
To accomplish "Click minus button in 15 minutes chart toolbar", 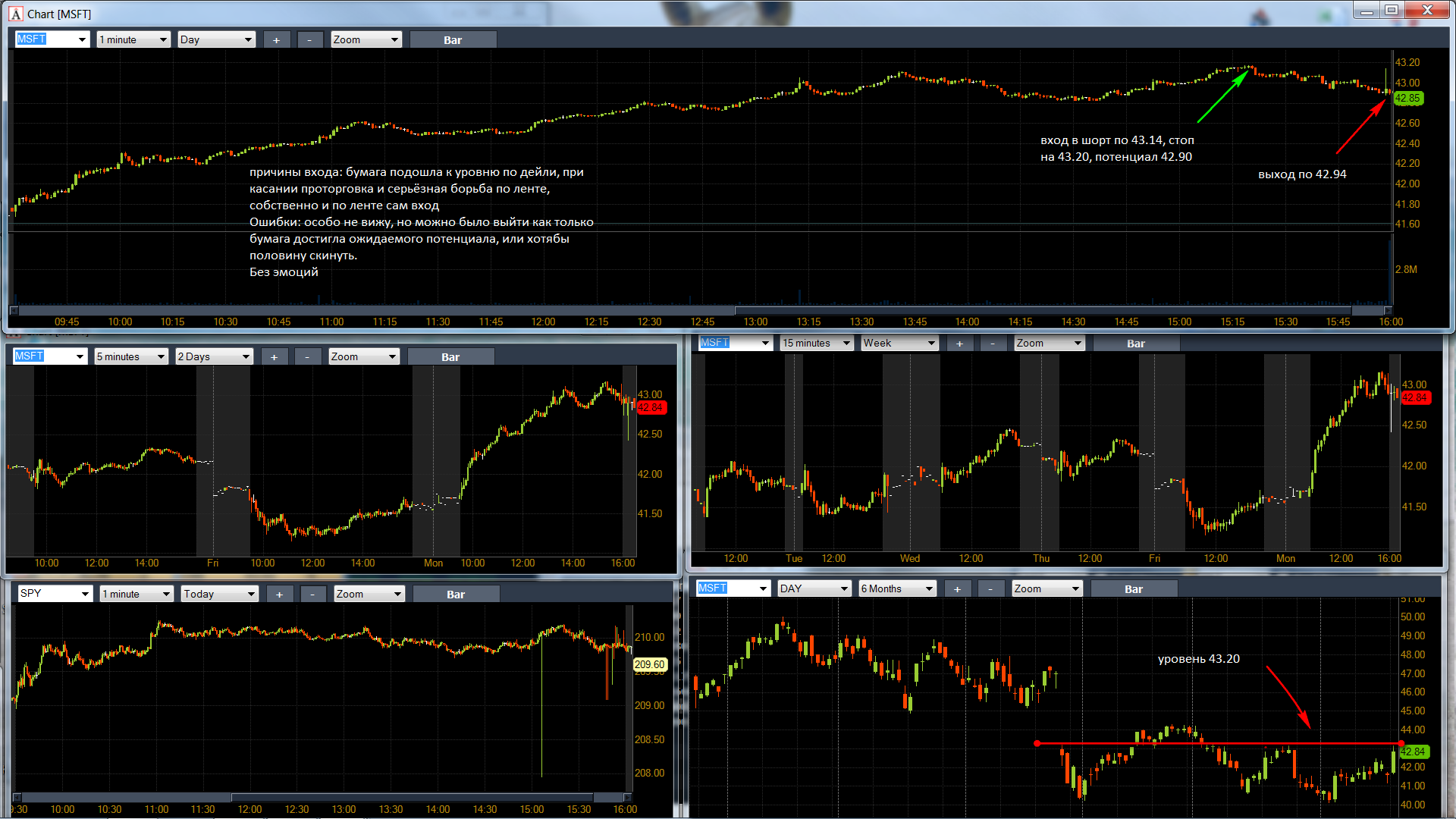I will click(993, 343).
